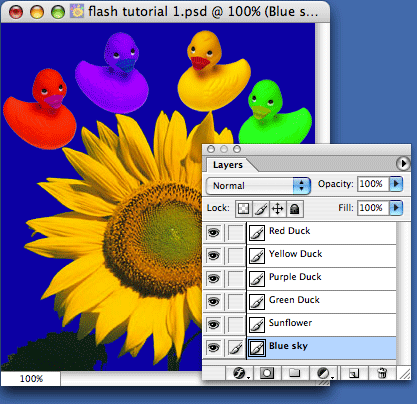The image size is (417, 404).
Task: Expand the Fill percentage arrow
Action: tap(396, 208)
